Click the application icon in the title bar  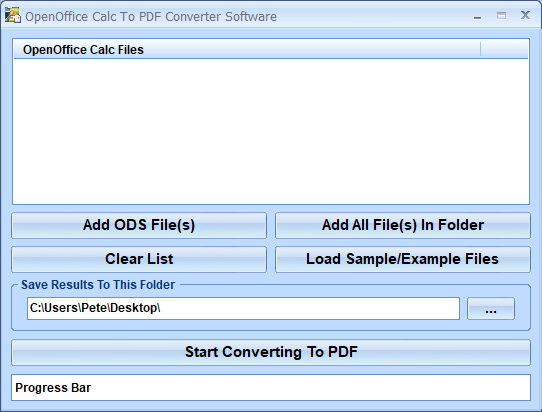point(13,16)
